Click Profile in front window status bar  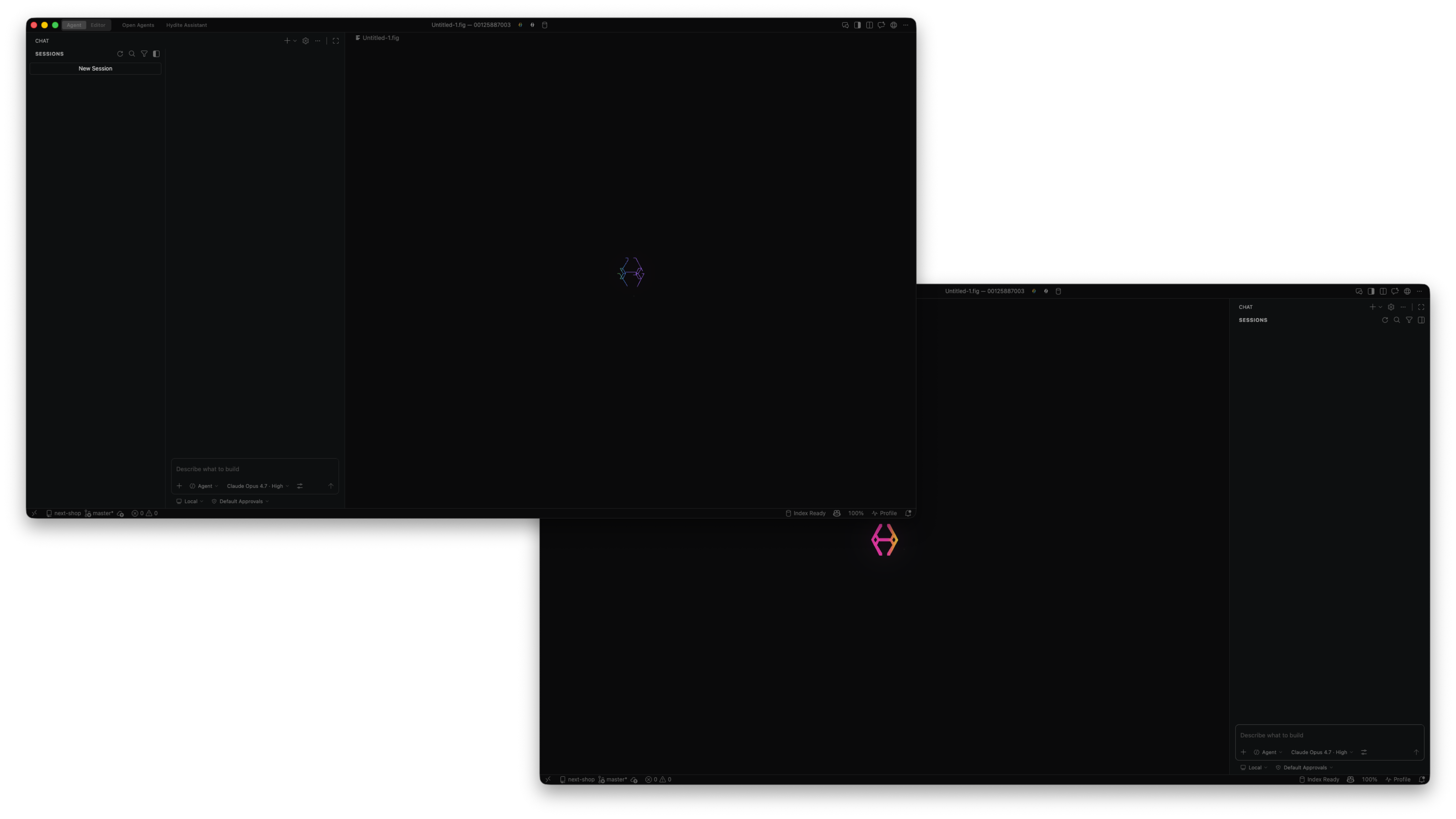[x=884, y=513]
